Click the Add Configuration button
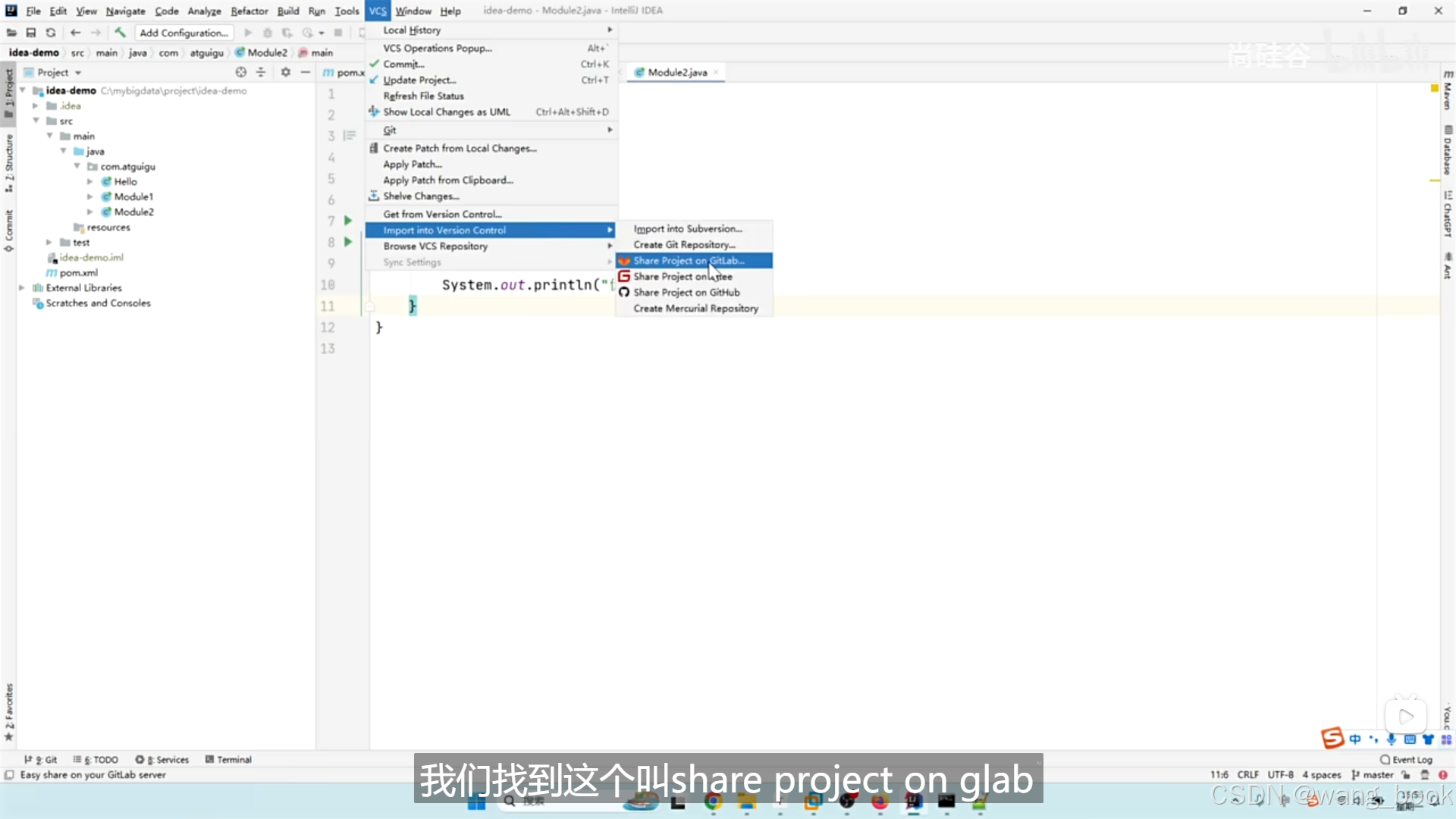The image size is (1456, 819). (x=184, y=33)
